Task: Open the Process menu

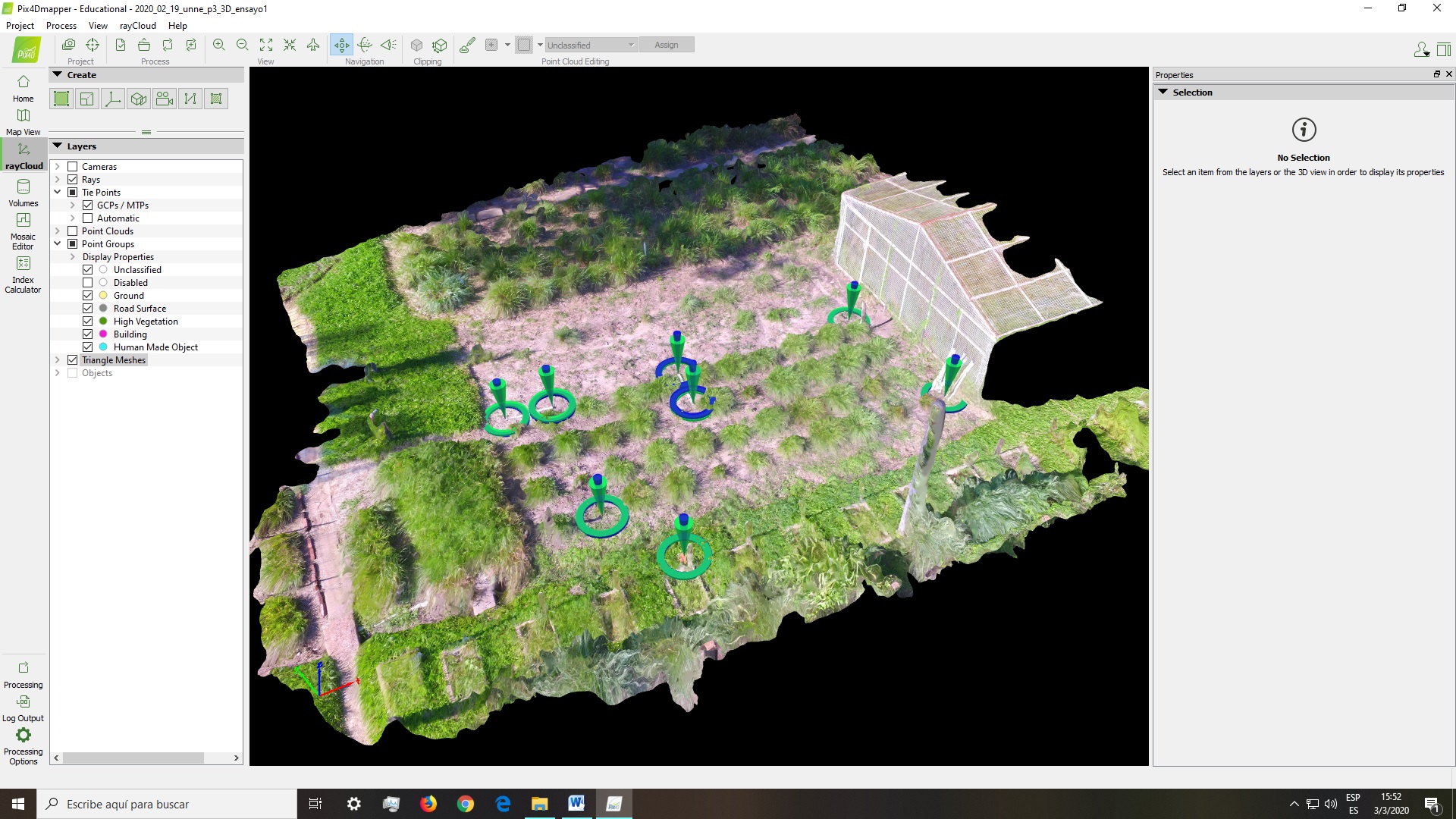Action: coord(61,25)
